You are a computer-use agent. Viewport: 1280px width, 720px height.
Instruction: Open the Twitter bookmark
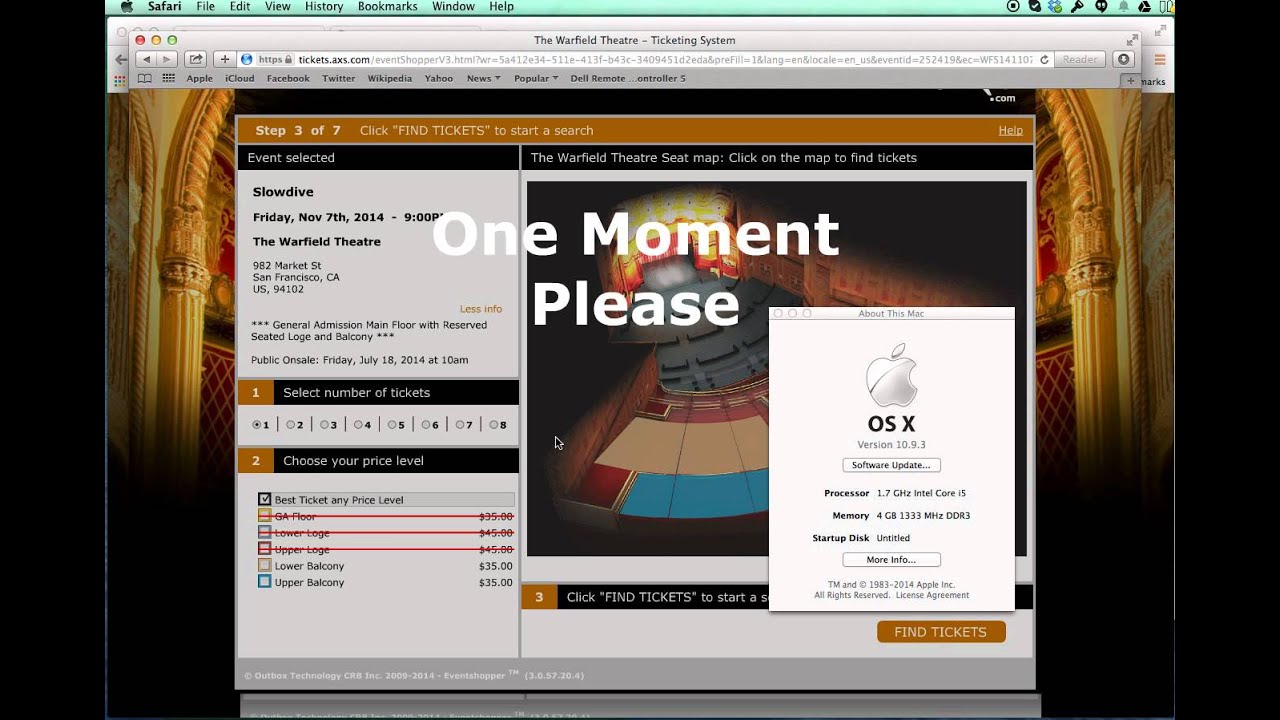click(338, 78)
